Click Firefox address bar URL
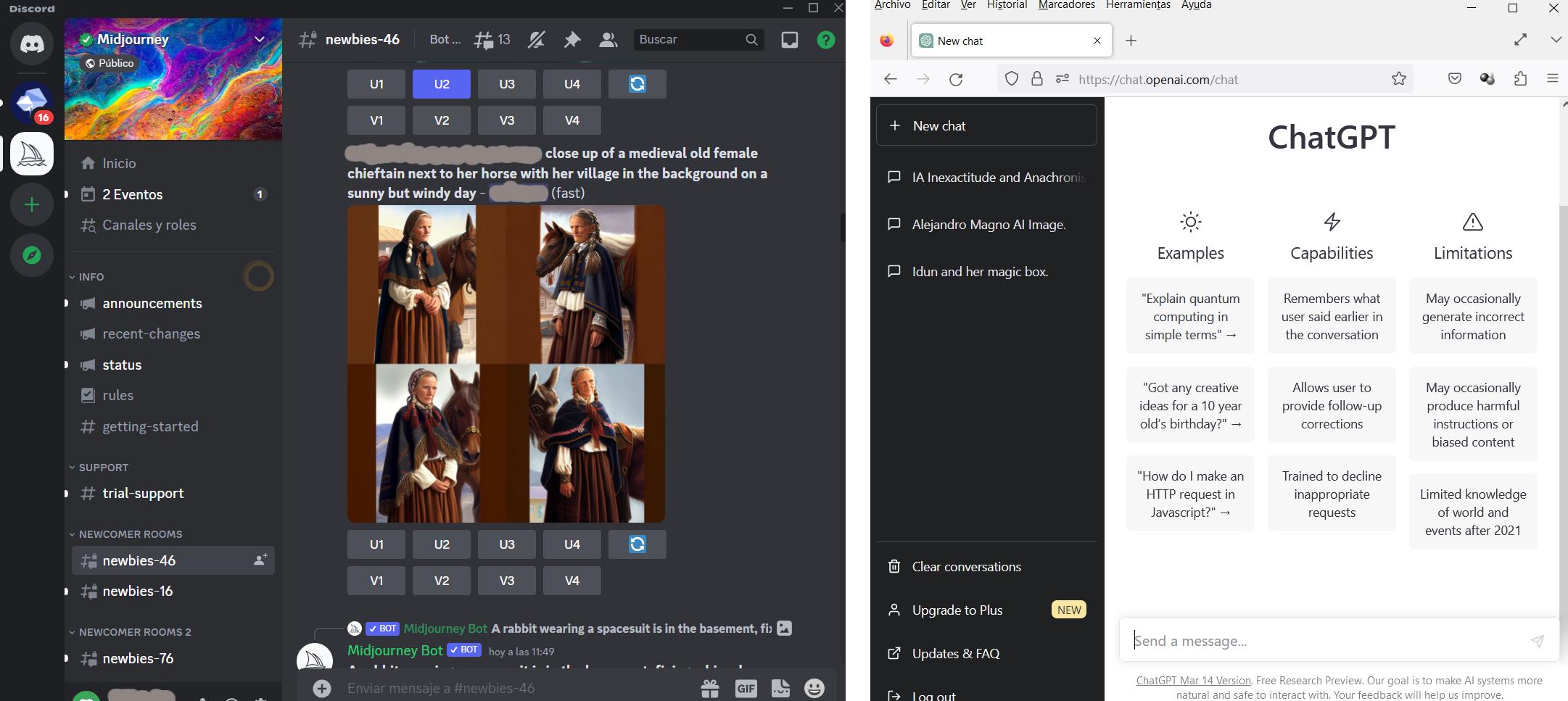 tap(1158, 80)
